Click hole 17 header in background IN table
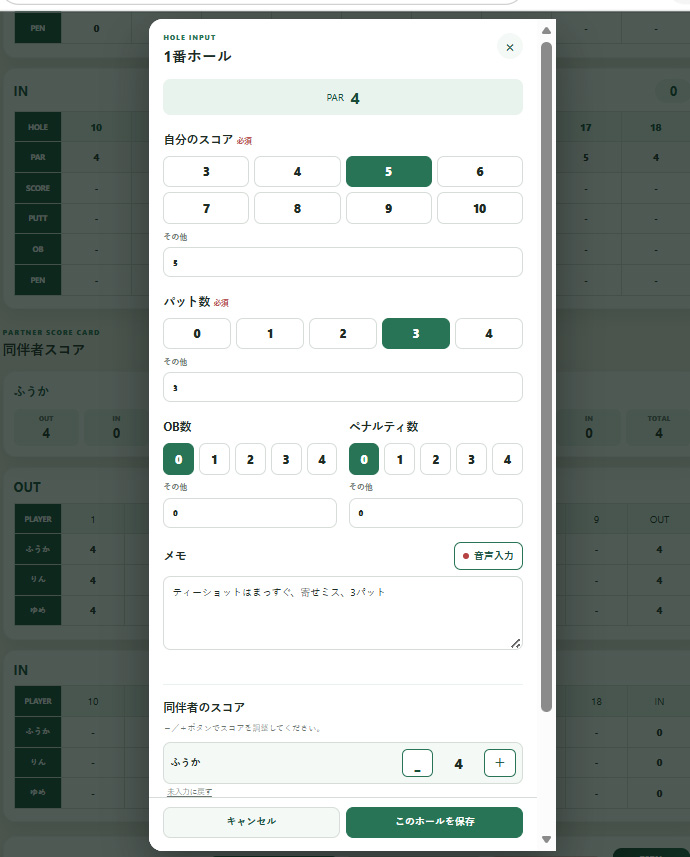690x857 pixels. point(586,127)
